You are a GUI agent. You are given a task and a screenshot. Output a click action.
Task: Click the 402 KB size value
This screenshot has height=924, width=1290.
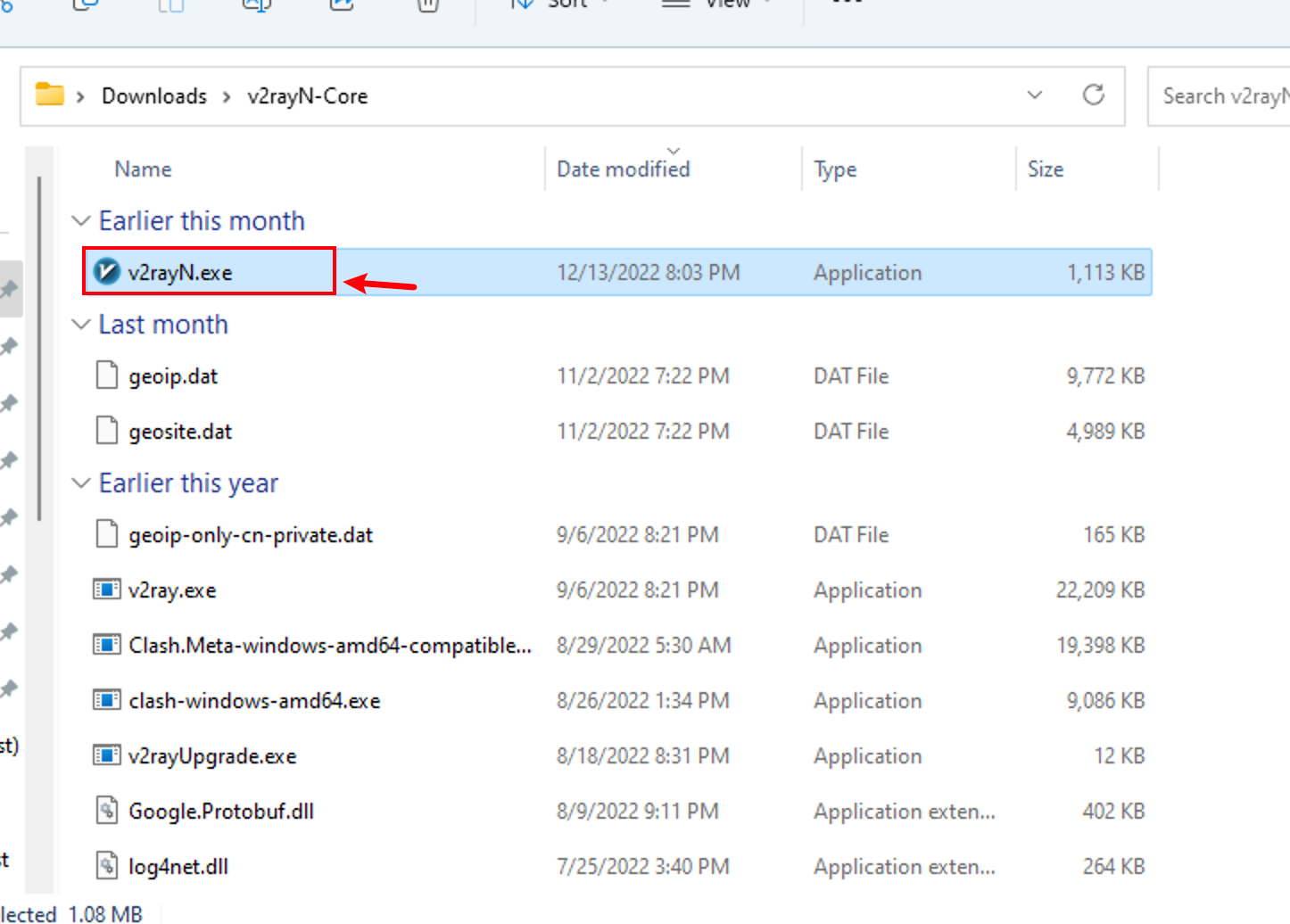pyautogui.click(x=1114, y=811)
